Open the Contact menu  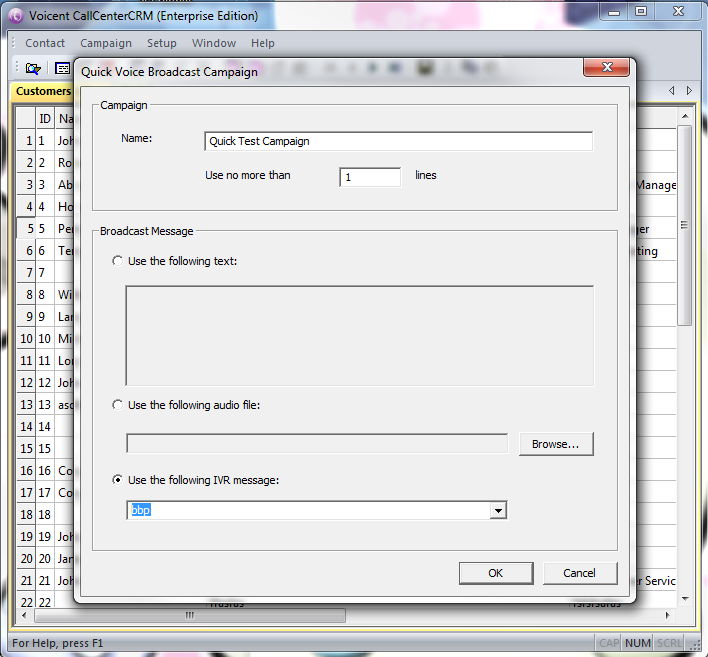[45, 43]
